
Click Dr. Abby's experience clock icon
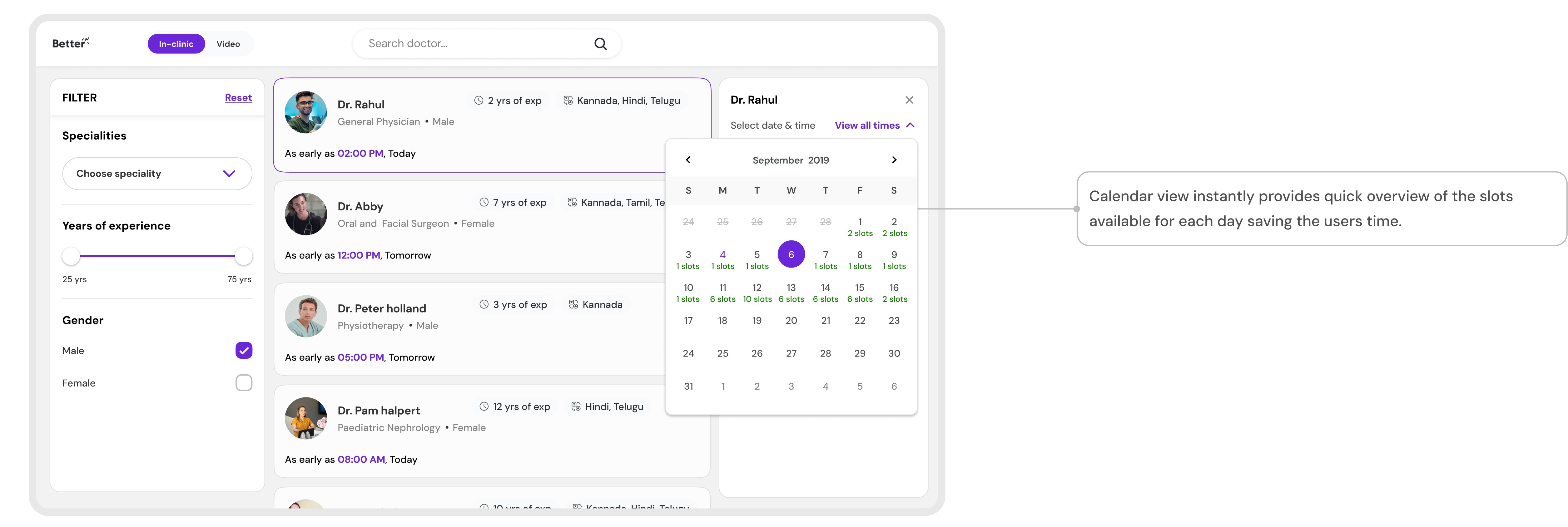click(484, 203)
